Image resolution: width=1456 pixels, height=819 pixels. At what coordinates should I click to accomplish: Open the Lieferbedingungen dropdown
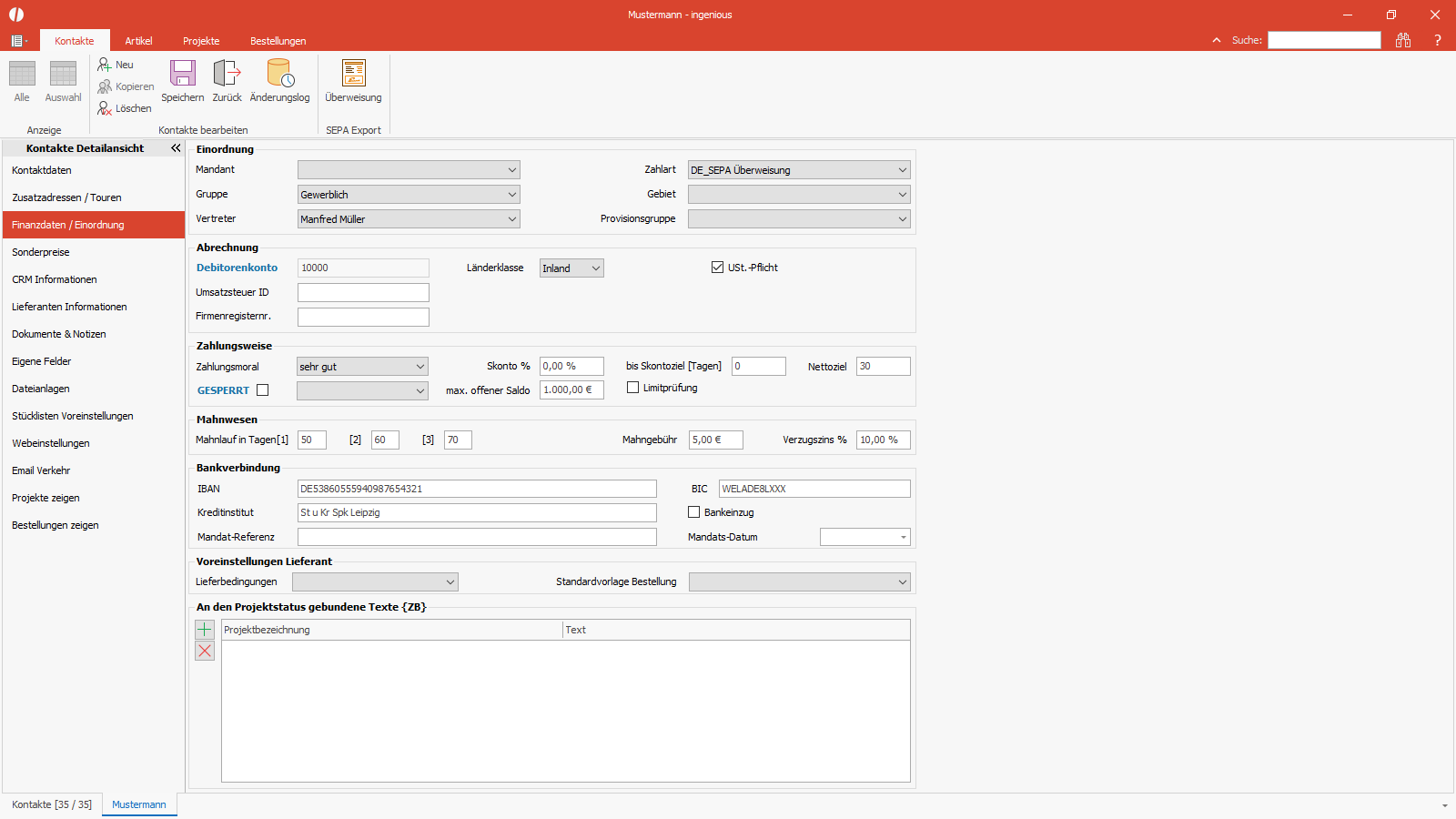375,581
